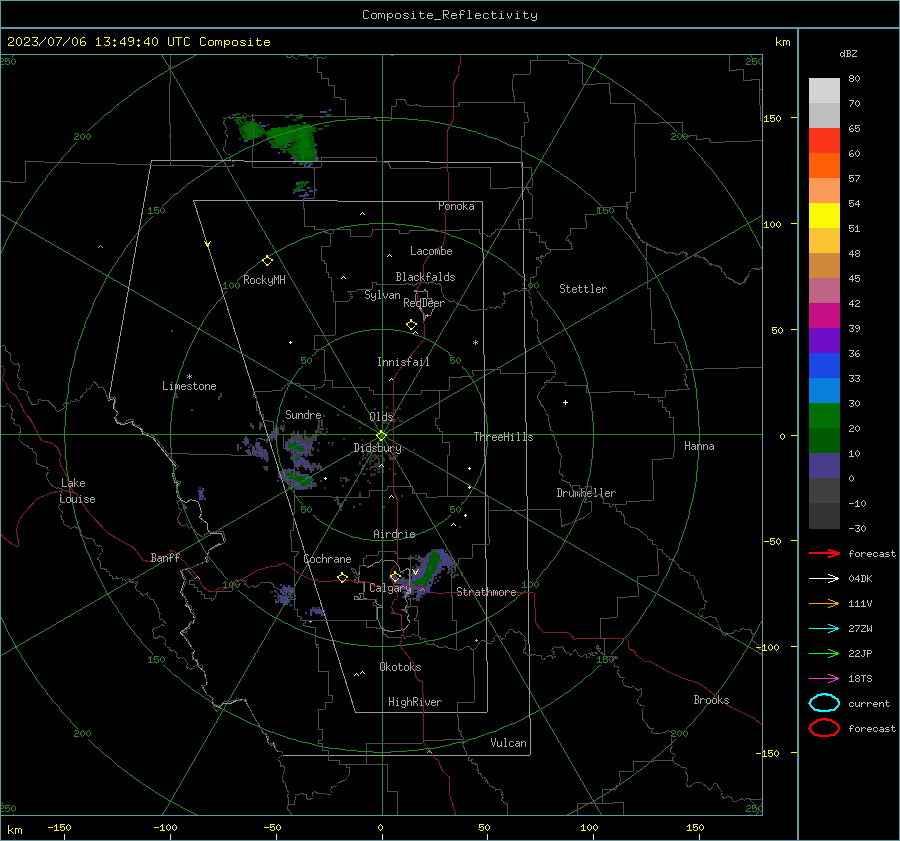
Task: Click the Lacombe city label
Action: coord(431,251)
